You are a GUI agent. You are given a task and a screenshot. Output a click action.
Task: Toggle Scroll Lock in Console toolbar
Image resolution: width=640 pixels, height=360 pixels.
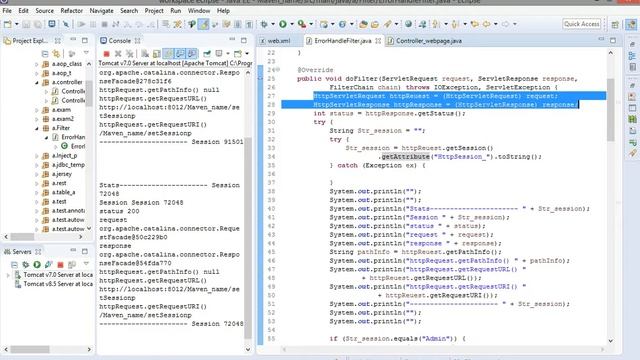click(156, 54)
